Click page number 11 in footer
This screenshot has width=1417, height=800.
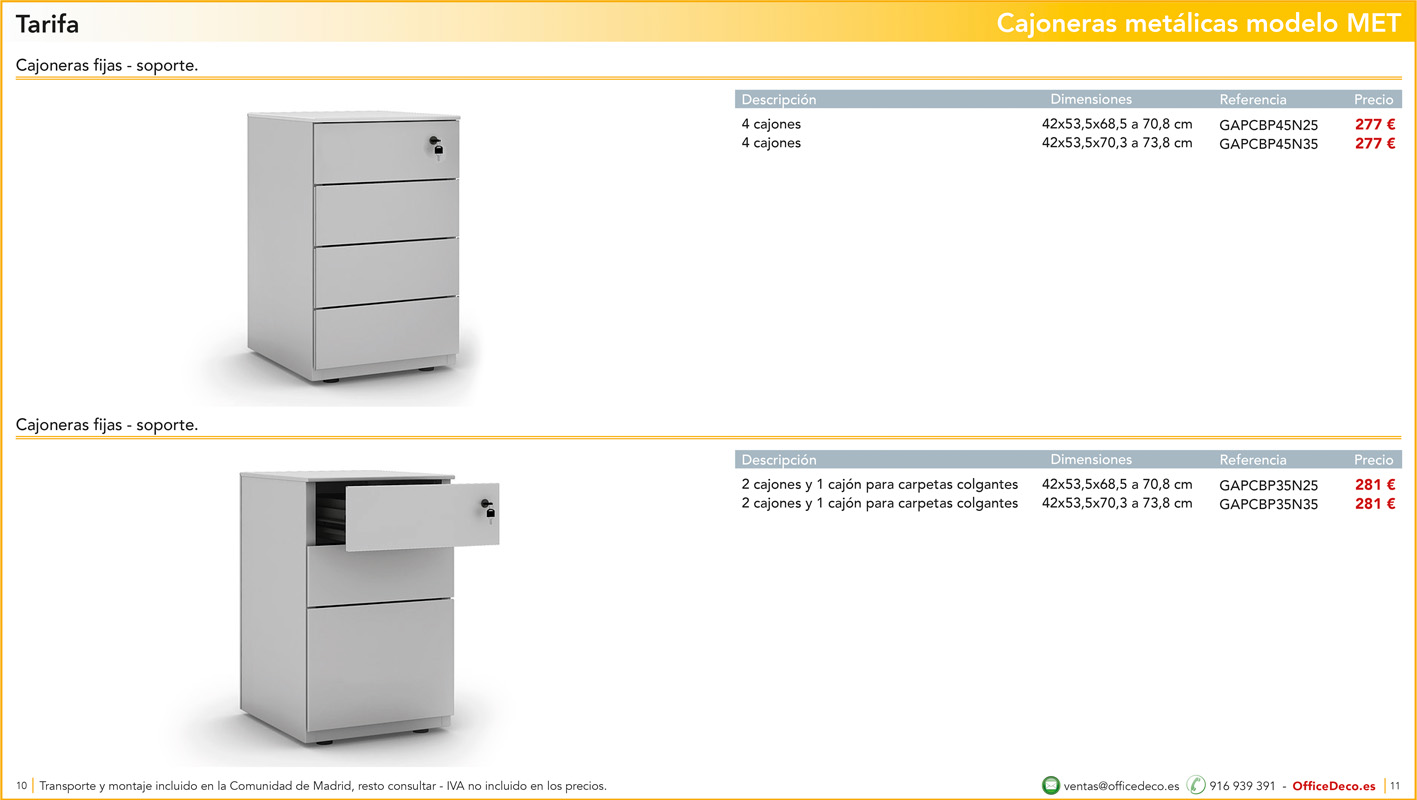pos(1395,786)
